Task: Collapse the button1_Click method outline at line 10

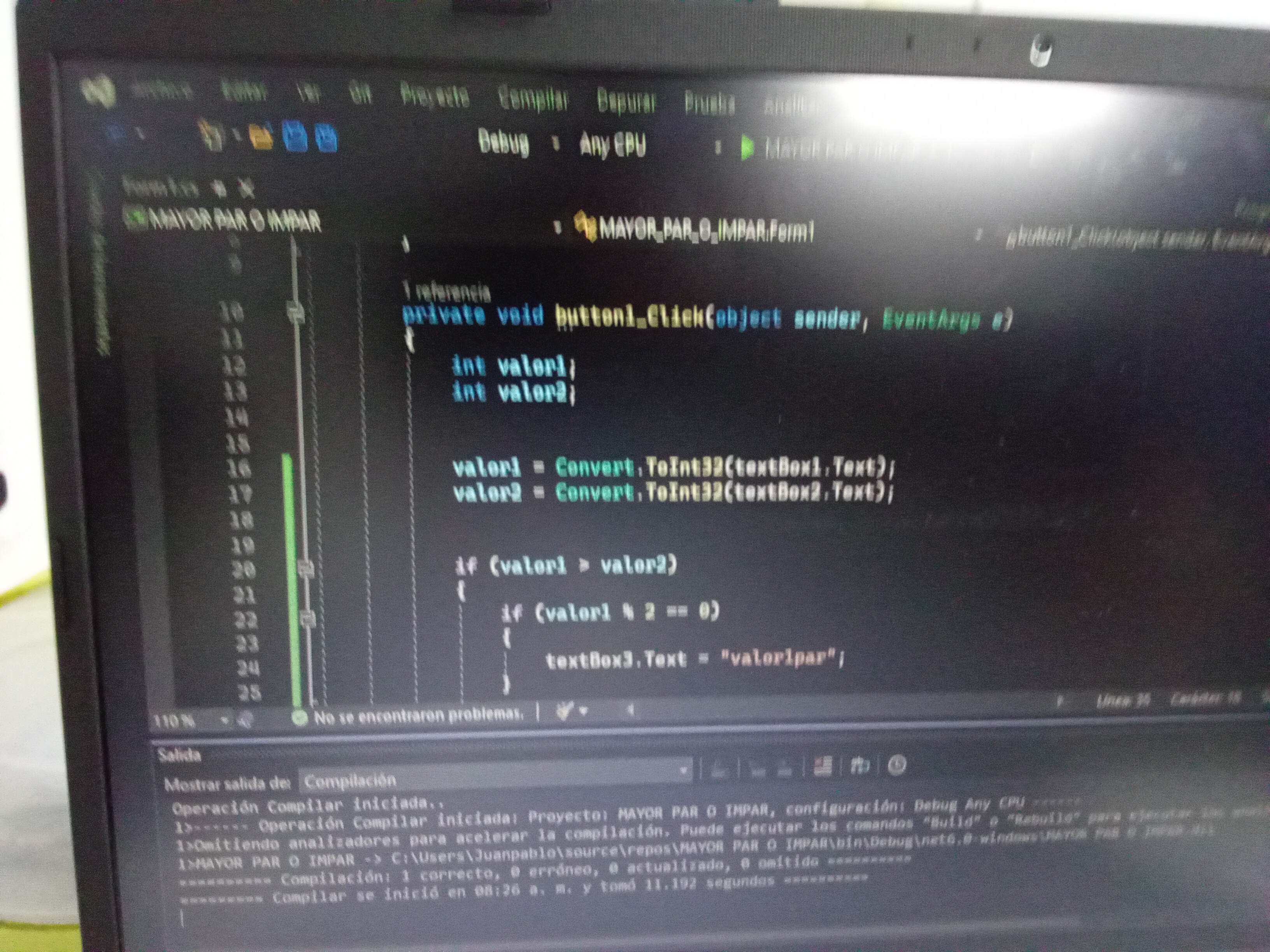Action: point(295,312)
